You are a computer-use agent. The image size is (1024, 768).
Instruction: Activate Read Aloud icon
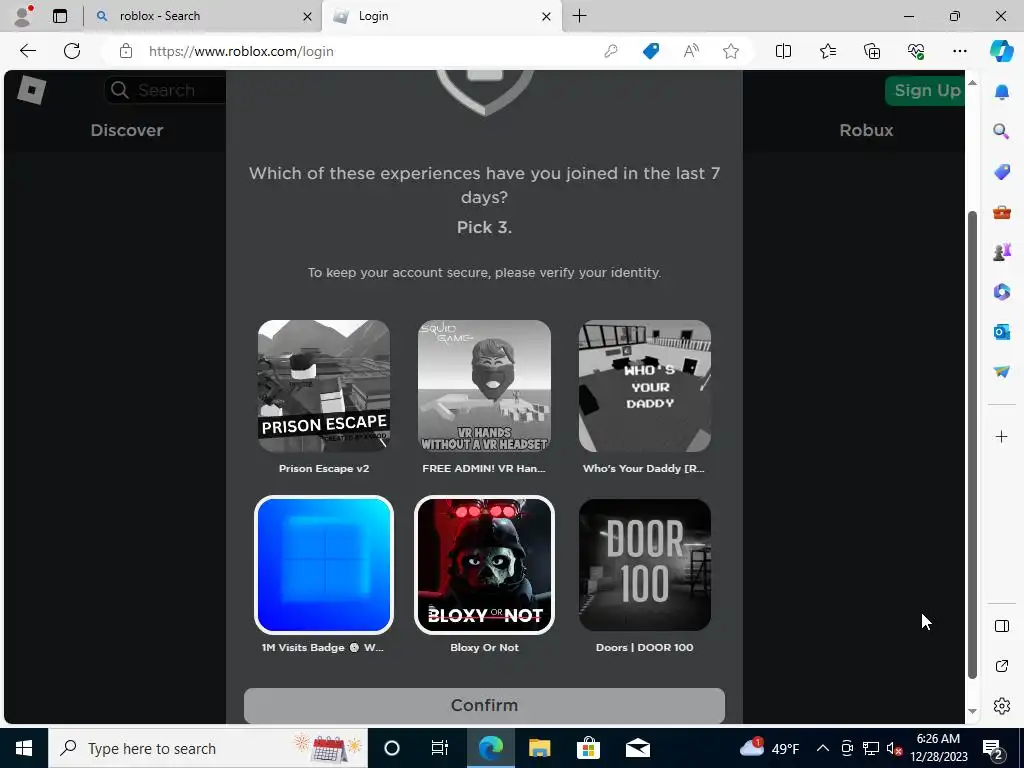[691, 51]
